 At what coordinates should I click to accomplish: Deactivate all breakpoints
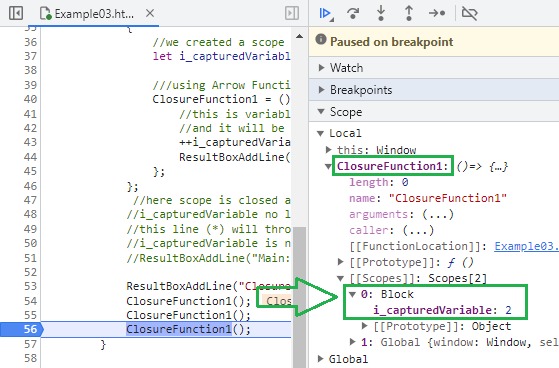pos(470,14)
